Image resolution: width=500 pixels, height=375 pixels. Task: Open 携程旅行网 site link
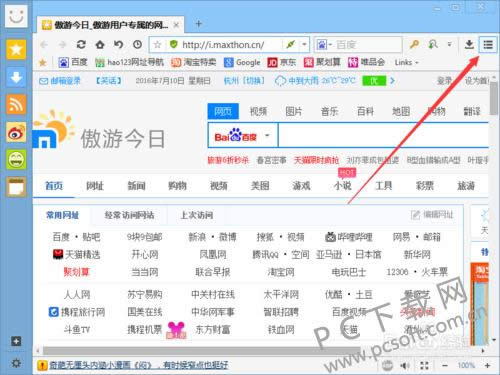(77, 312)
